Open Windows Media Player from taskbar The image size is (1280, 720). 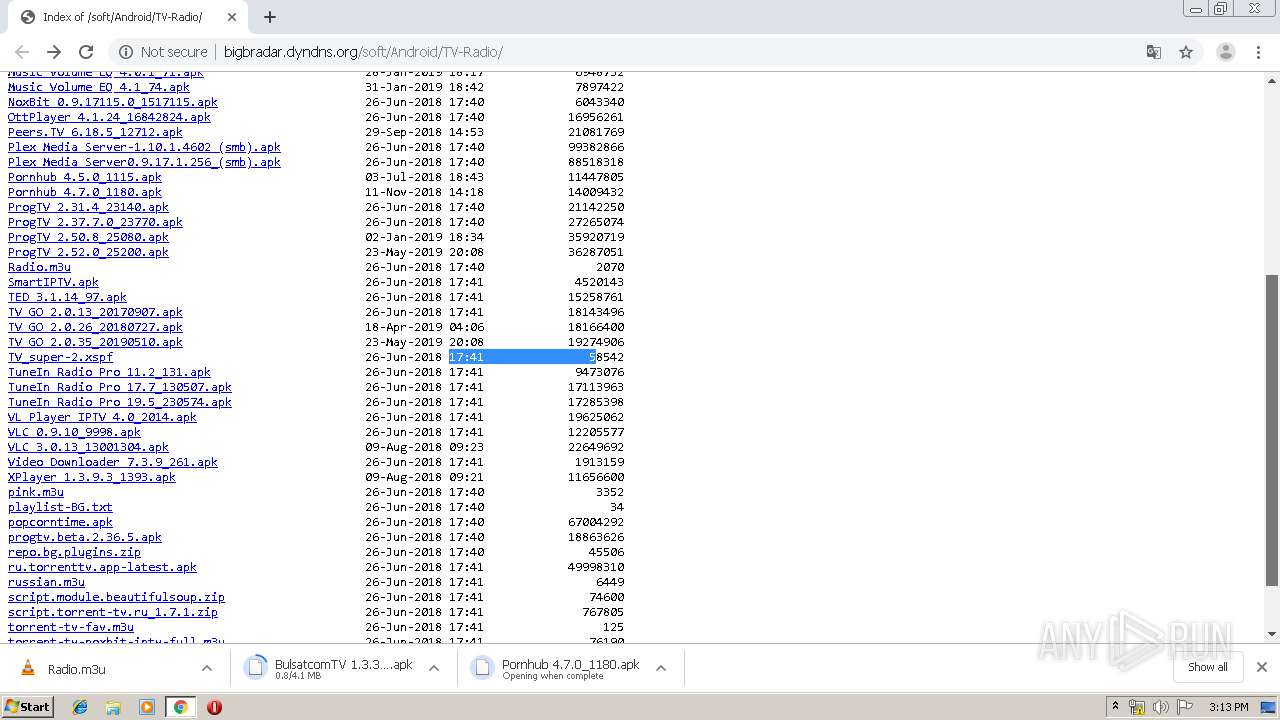click(x=147, y=707)
